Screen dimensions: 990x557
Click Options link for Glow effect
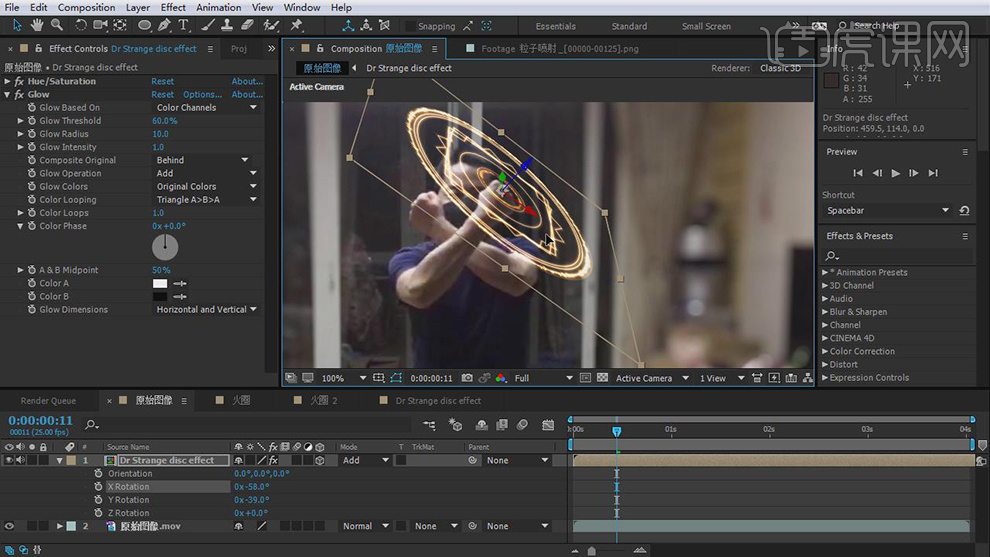coord(202,95)
